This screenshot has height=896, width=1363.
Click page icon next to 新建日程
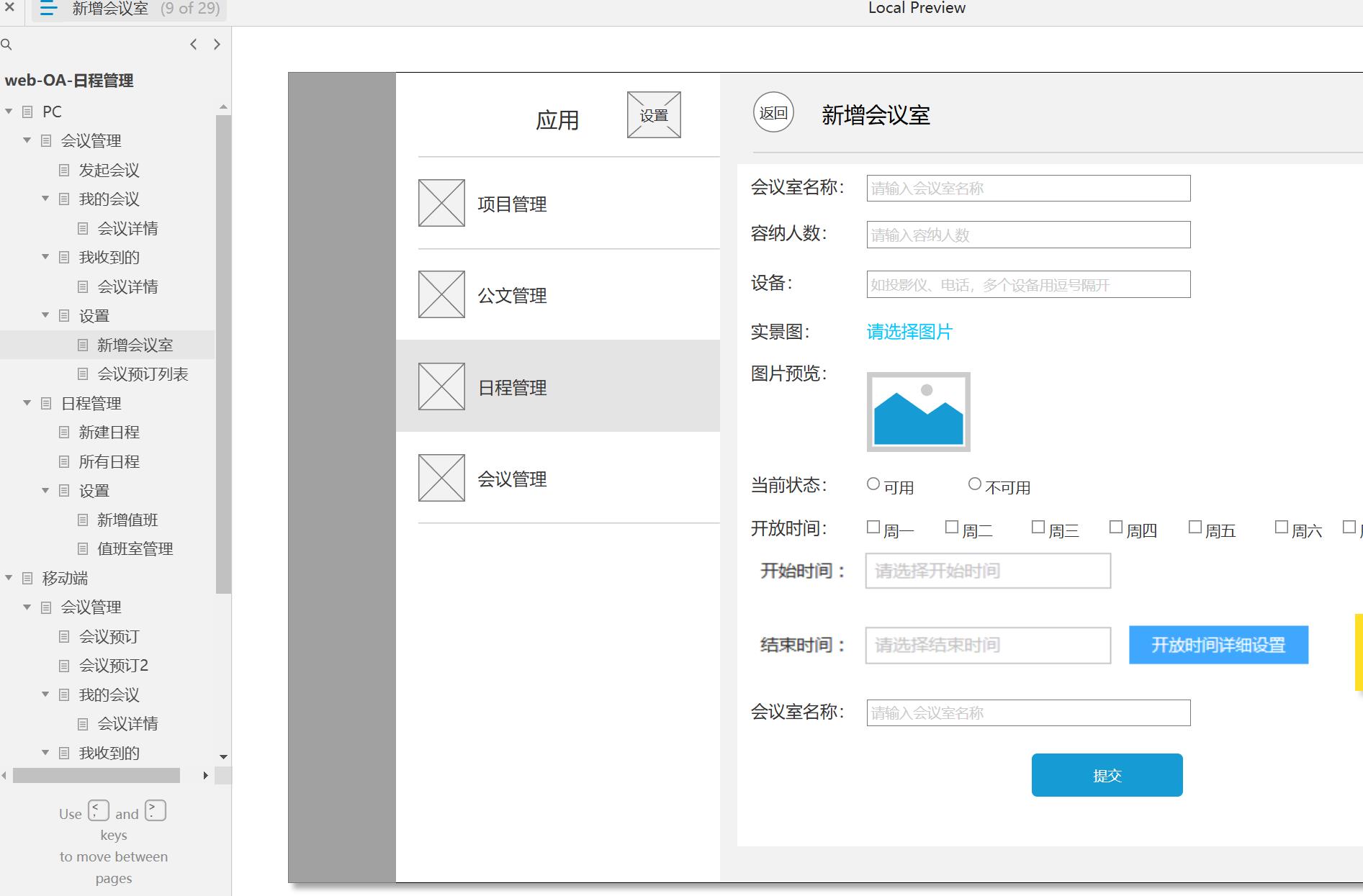pos(64,433)
